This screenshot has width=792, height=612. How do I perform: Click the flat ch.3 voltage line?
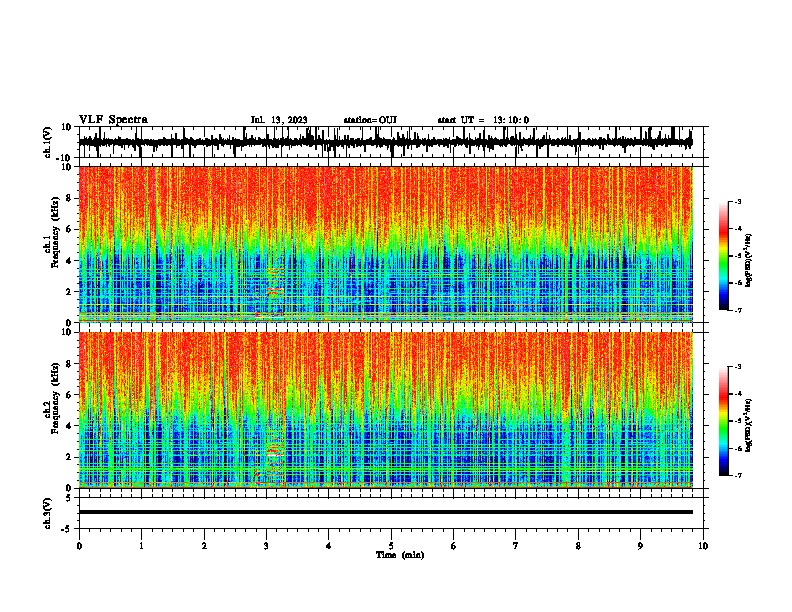(x=386, y=512)
